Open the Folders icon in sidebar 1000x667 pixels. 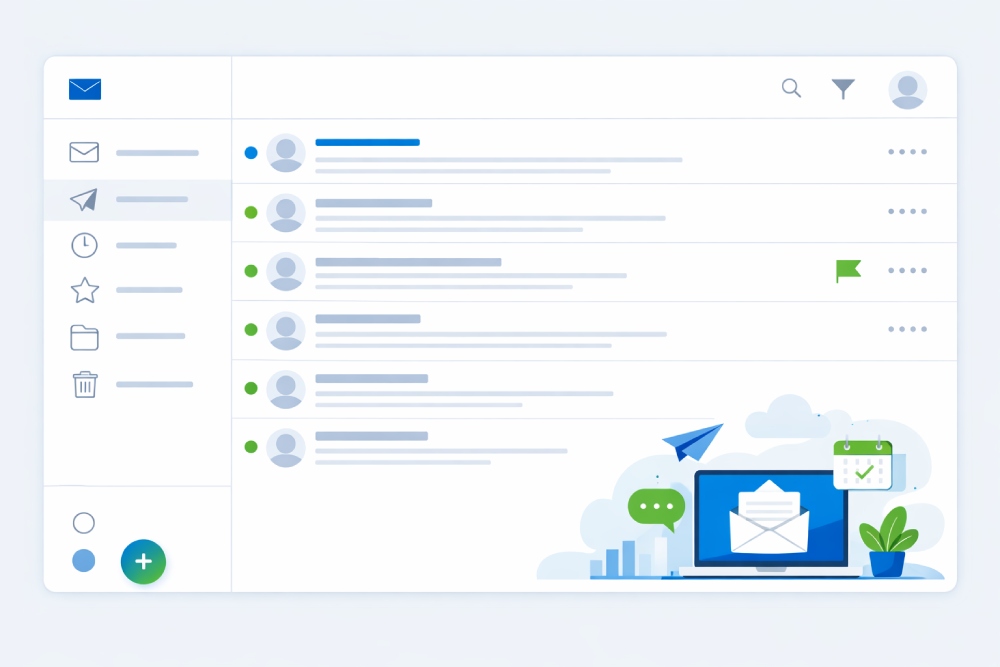84,337
